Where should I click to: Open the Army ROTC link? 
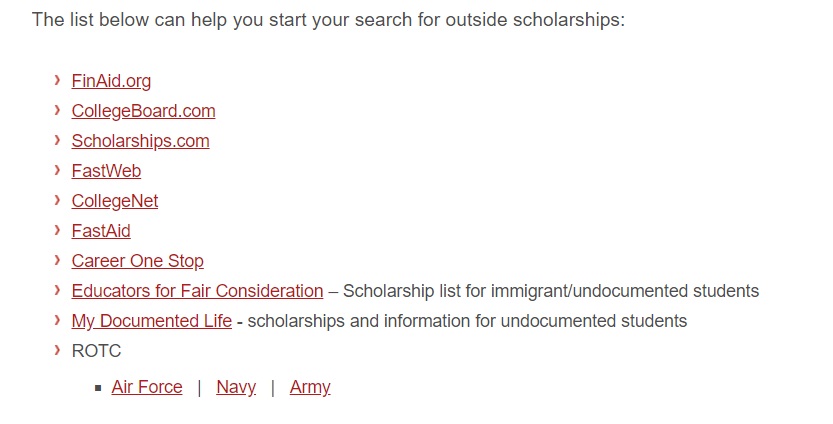[x=310, y=387]
